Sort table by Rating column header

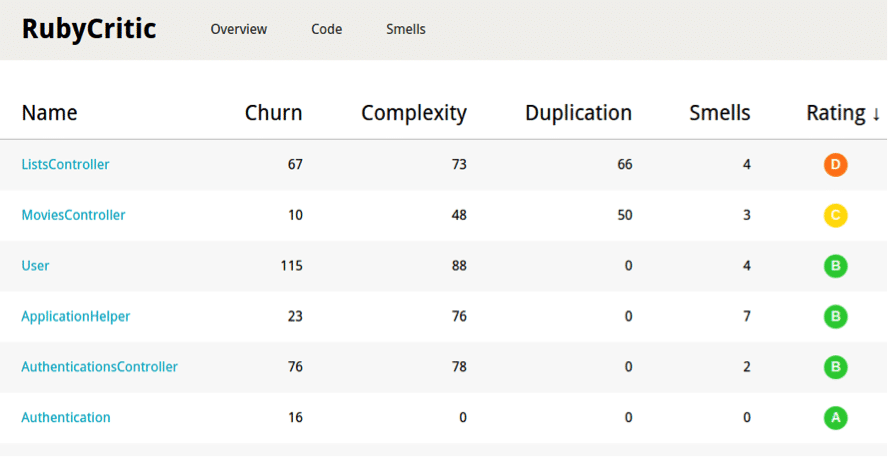843,113
